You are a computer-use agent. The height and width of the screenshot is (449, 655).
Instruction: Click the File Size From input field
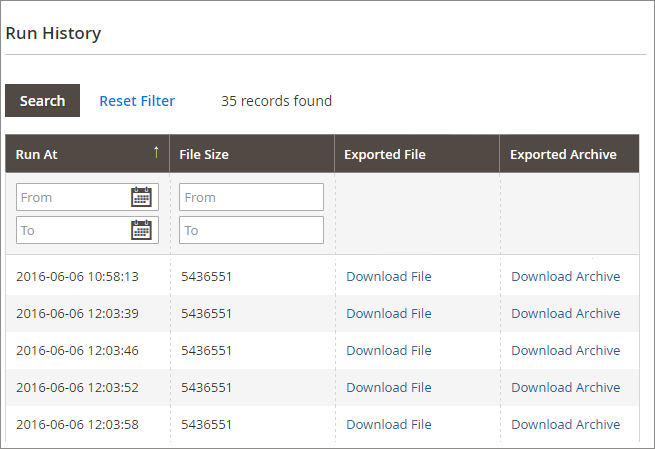pos(251,197)
